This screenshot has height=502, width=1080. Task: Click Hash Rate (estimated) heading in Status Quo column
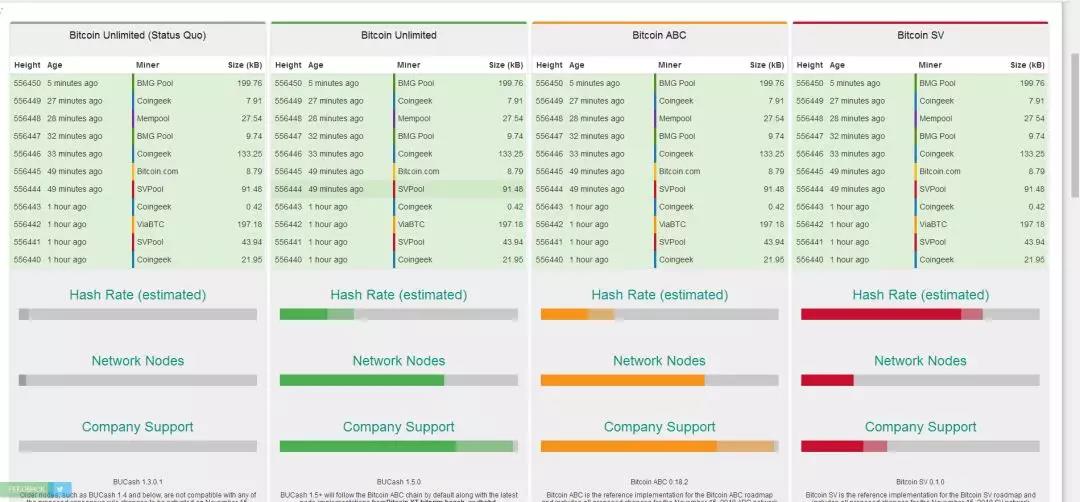point(138,295)
